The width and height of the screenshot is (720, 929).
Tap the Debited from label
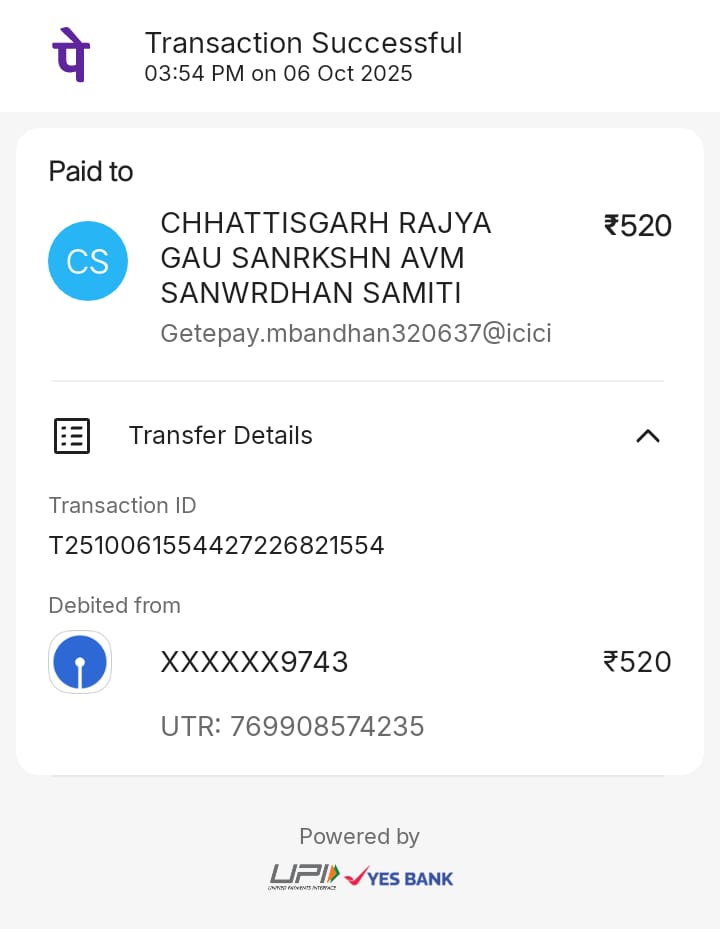click(114, 605)
